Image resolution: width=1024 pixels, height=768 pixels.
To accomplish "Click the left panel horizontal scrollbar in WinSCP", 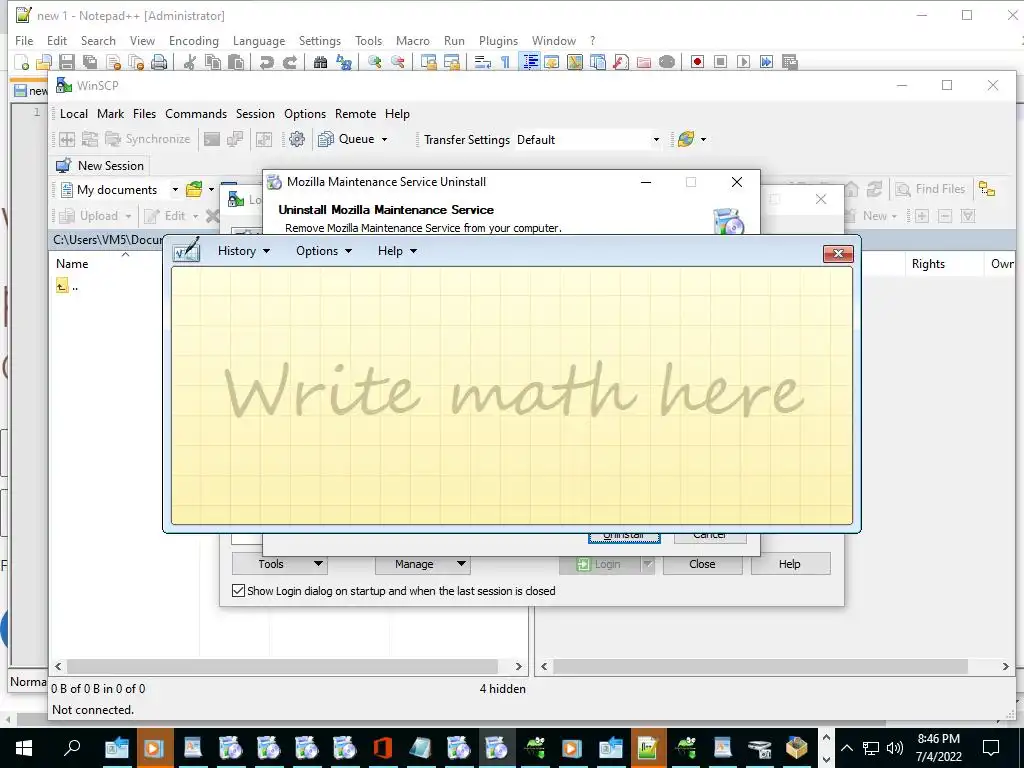I will 282,667.
